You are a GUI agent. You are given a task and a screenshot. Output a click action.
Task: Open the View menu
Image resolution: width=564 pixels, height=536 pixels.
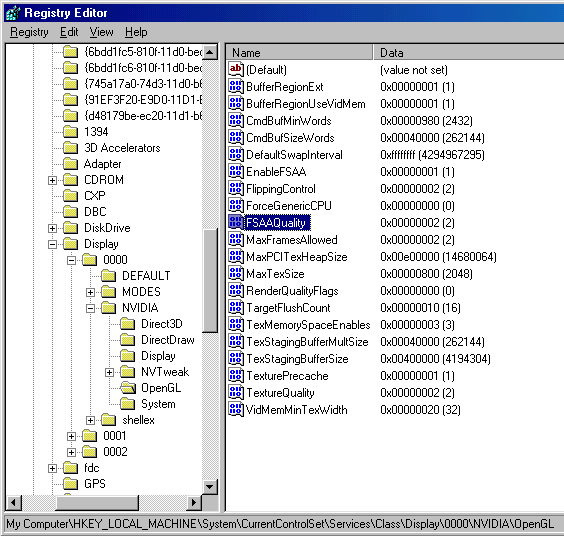pyautogui.click(x=101, y=32)
